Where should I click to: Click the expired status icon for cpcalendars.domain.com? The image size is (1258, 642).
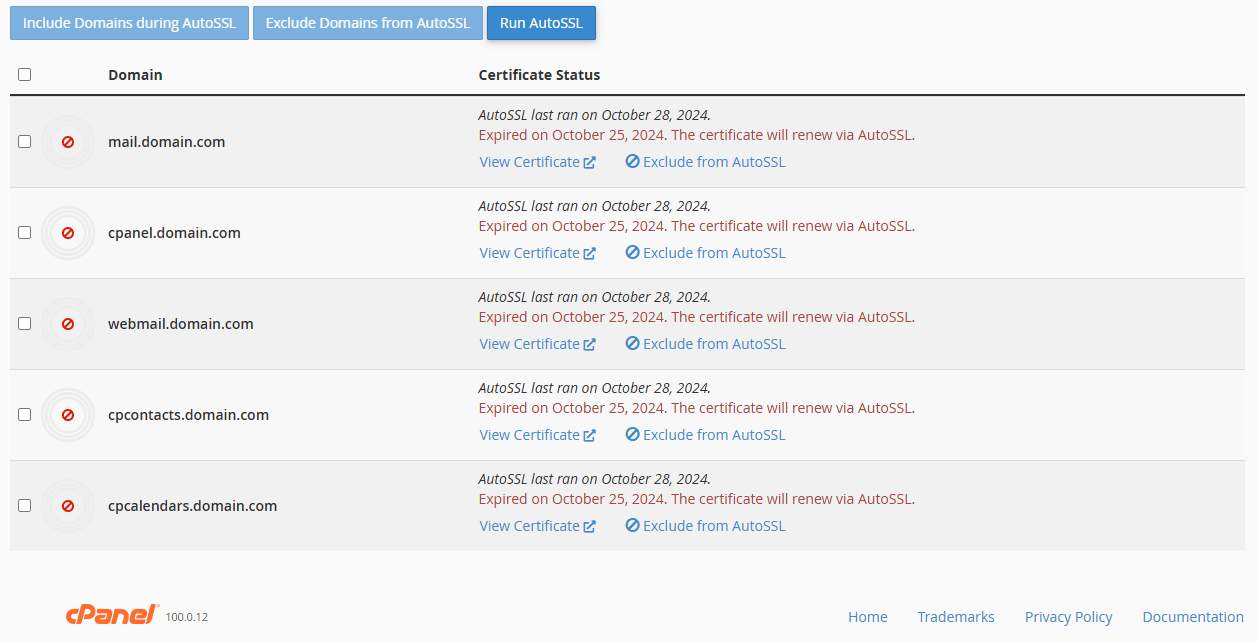(68, 506)
